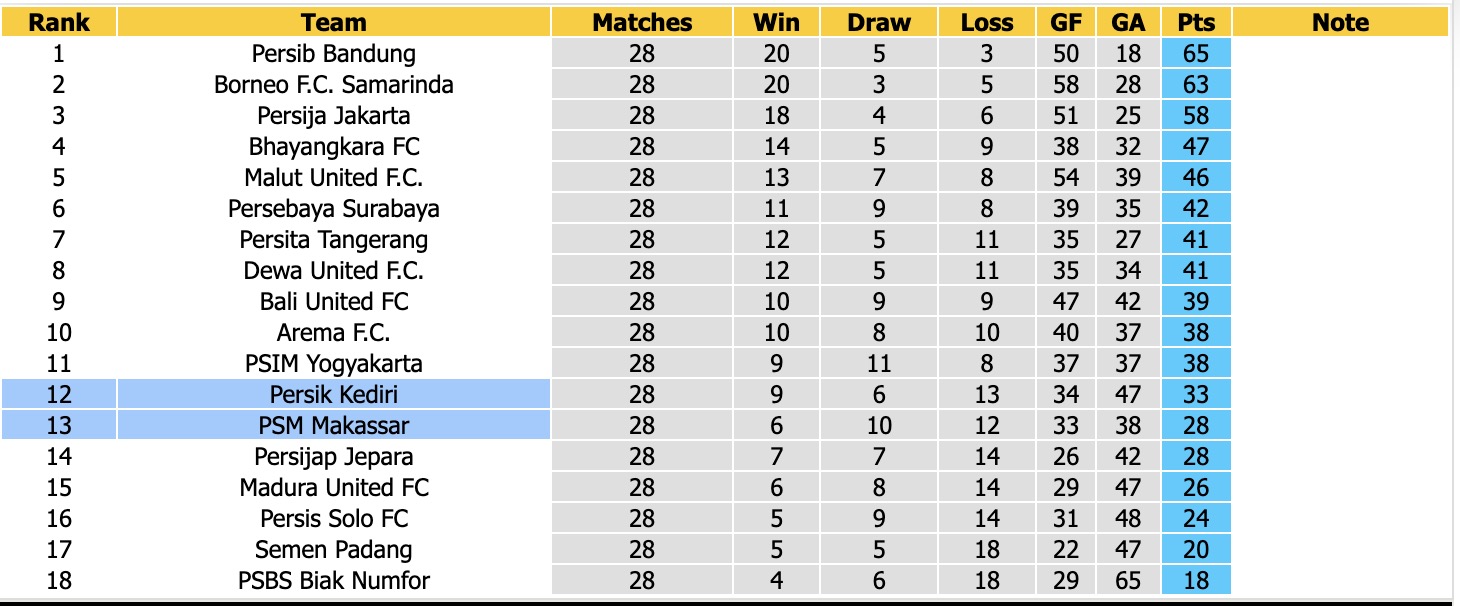
Task: Open the highlighted PSM Makassar row
Action: click(x=333, y=425)
